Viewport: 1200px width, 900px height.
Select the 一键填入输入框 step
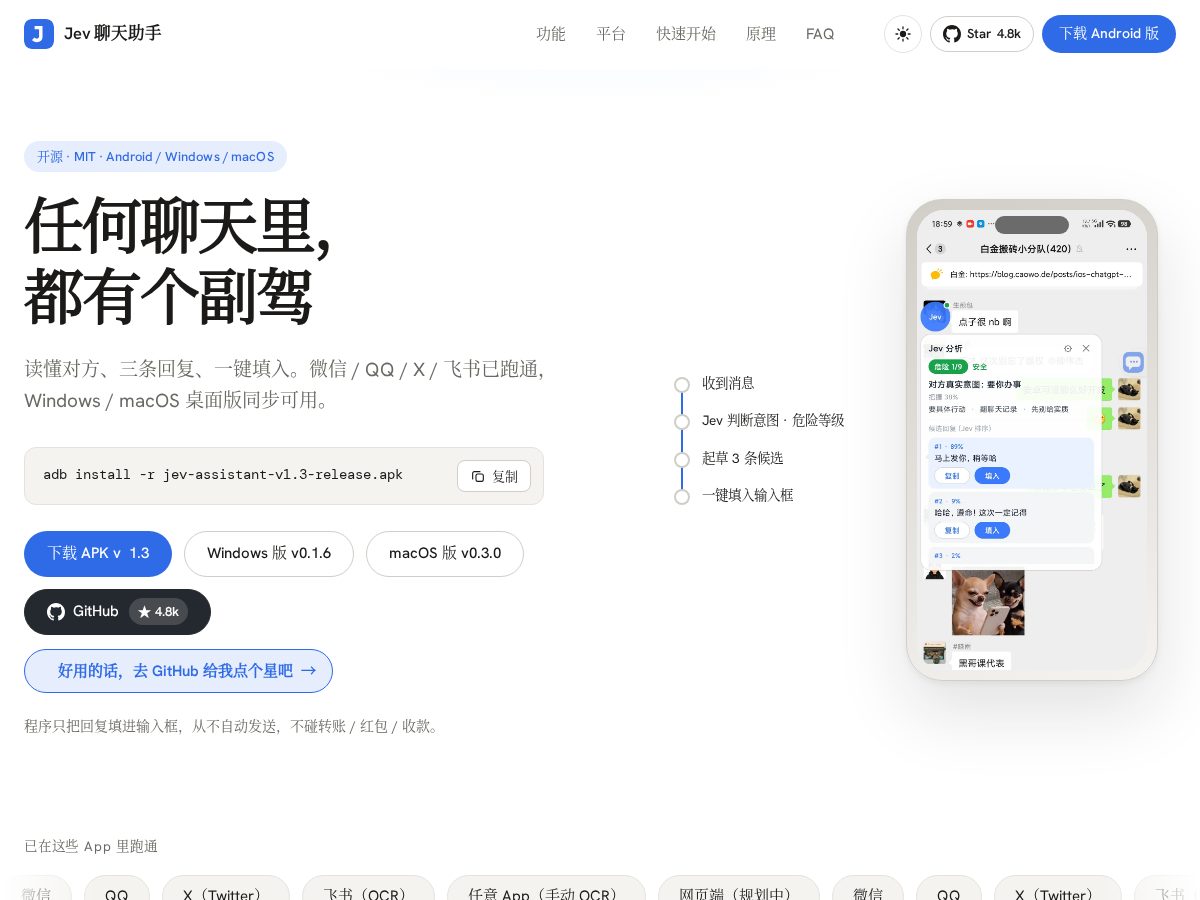click(747, 495)
